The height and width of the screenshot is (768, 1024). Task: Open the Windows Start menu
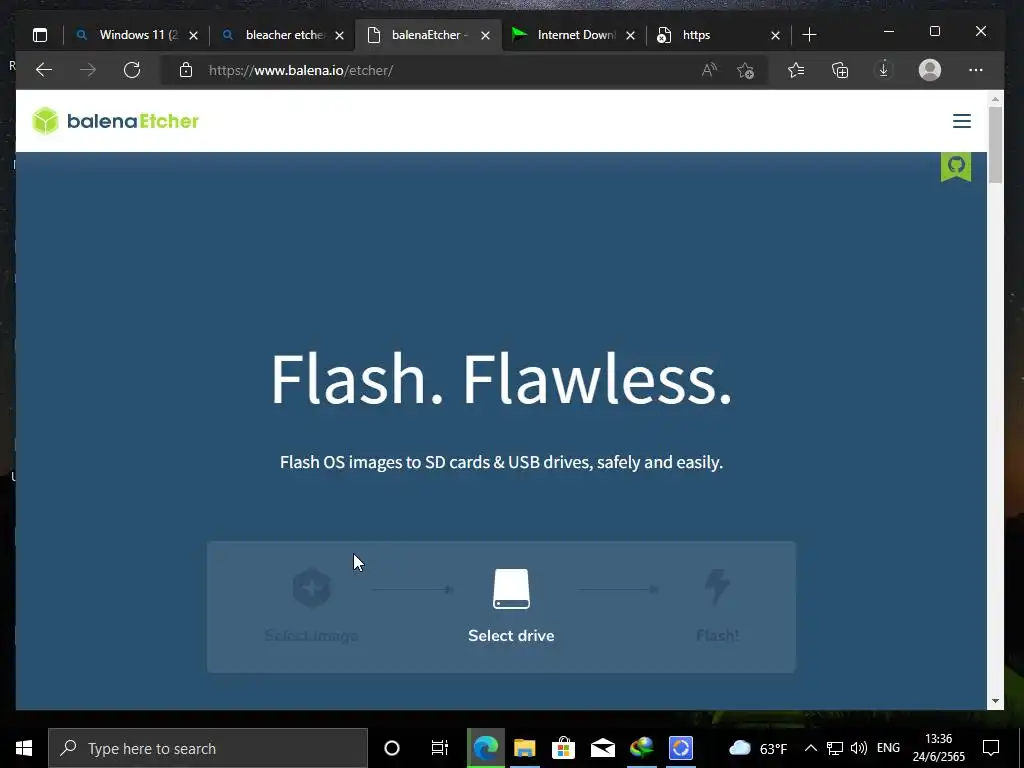click(24, 748)
